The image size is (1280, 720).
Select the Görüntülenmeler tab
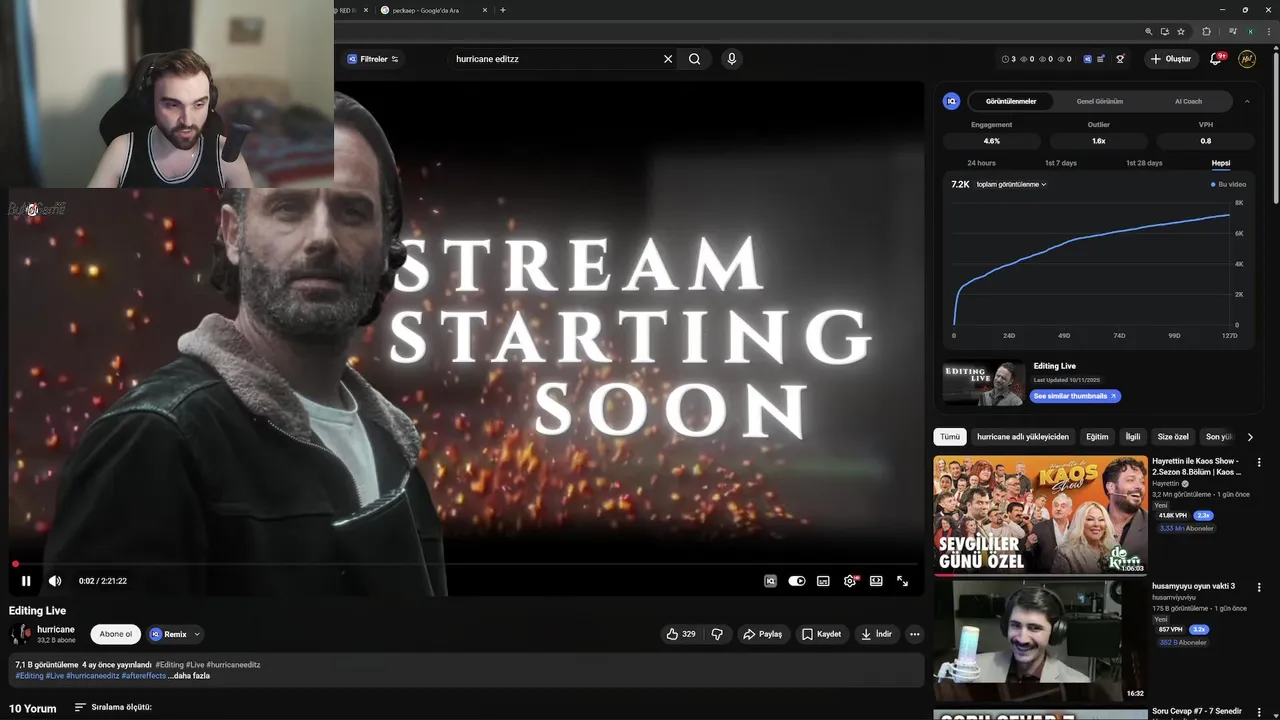pos(1011,101)
